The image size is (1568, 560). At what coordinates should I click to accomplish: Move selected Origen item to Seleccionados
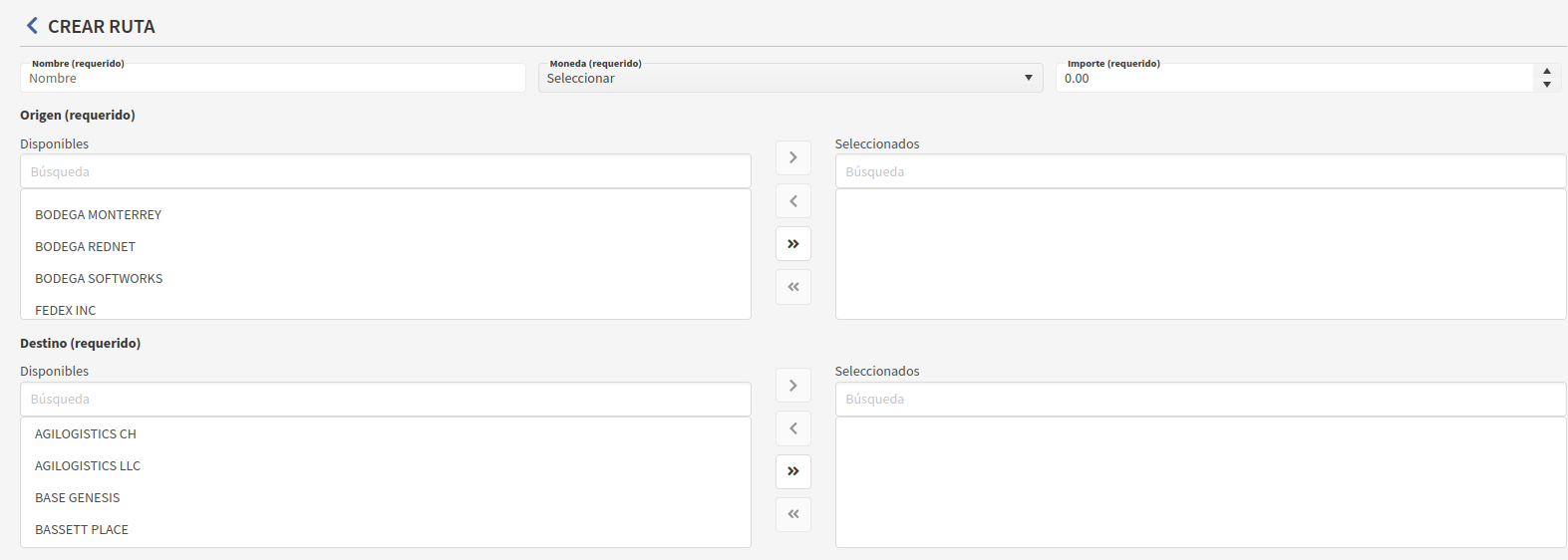click(x=792, y=157)
